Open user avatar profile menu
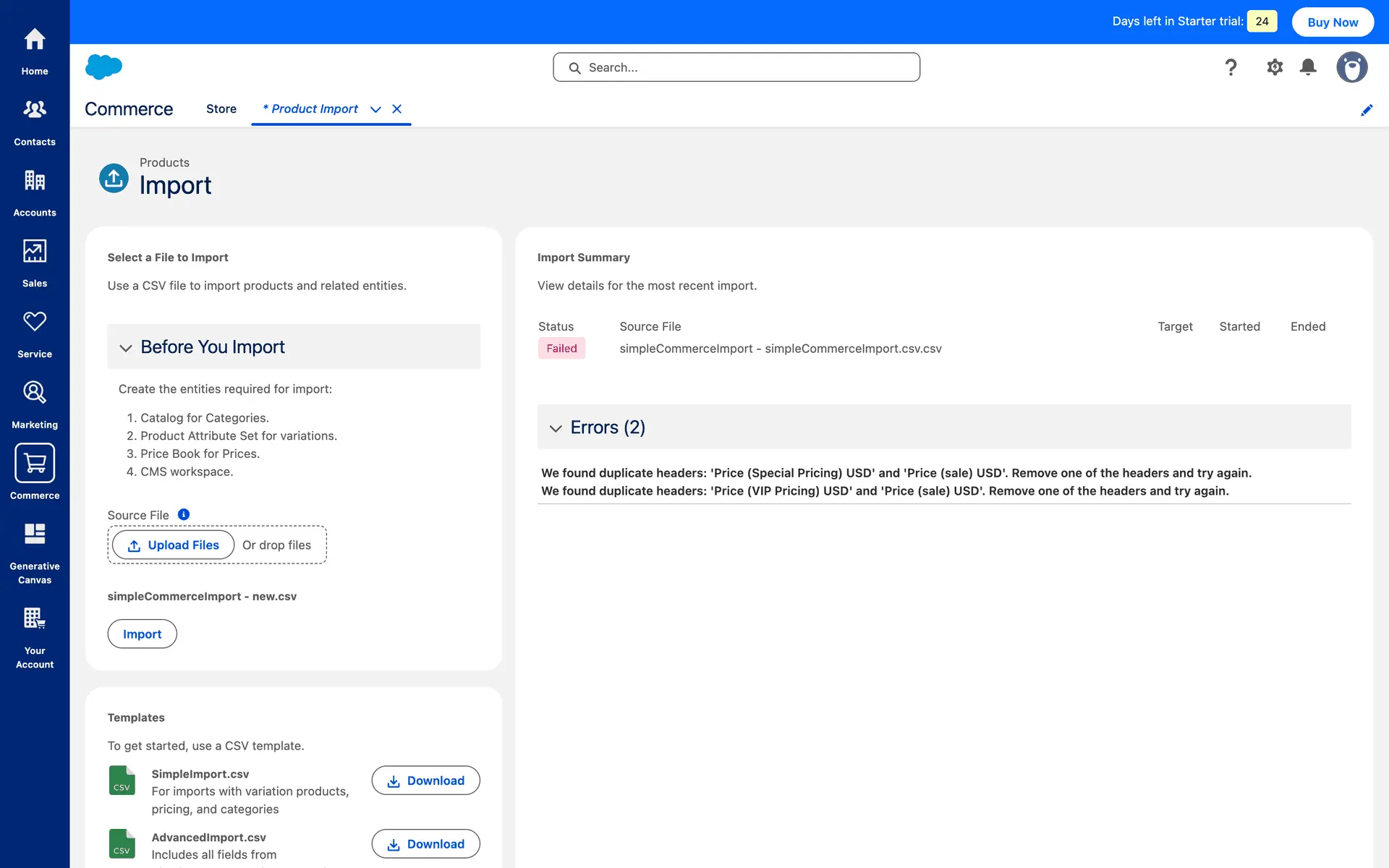Viewport: 1389px width, 868px height. tap(1351, 67)
